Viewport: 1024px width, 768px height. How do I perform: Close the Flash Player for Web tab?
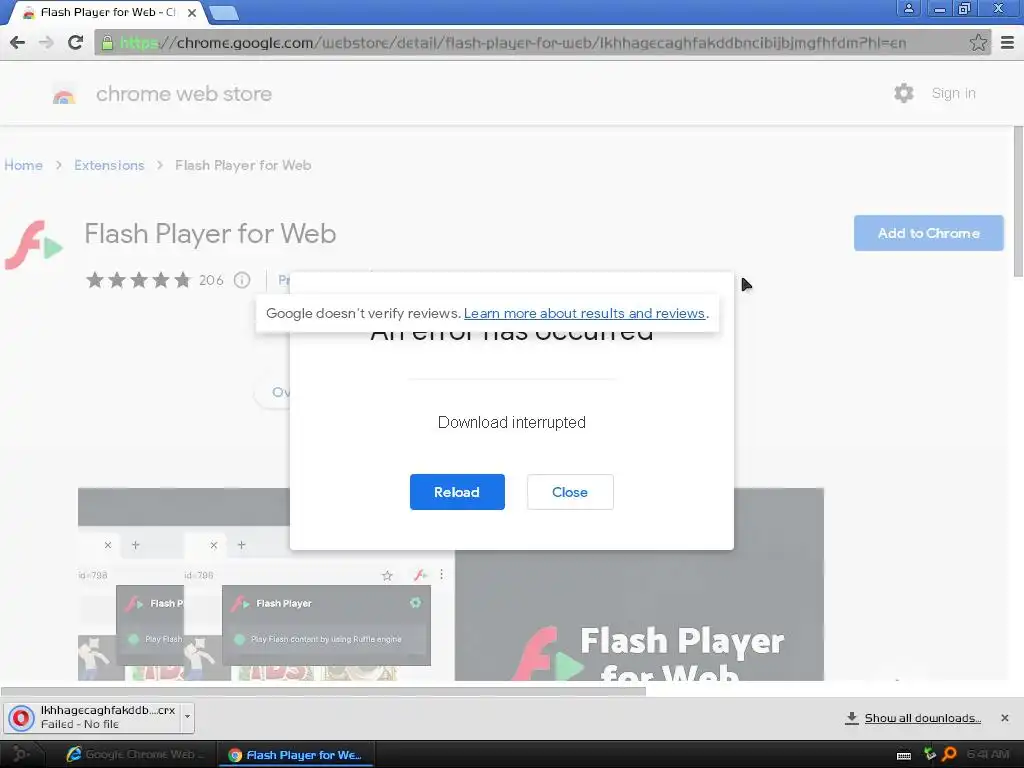pos(191,12)
